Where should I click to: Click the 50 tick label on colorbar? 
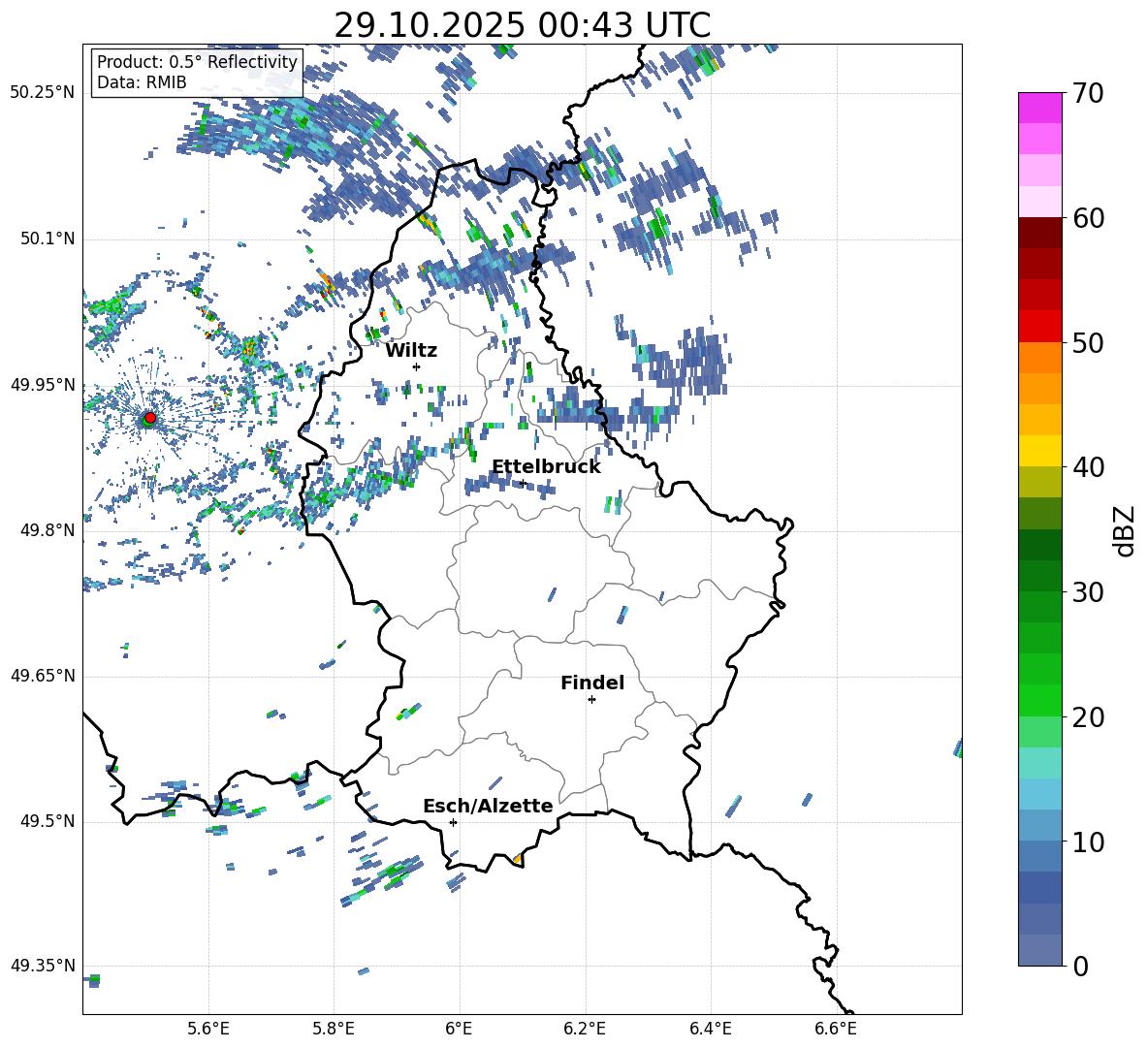pyautogui.click(x=1088, y=343)
